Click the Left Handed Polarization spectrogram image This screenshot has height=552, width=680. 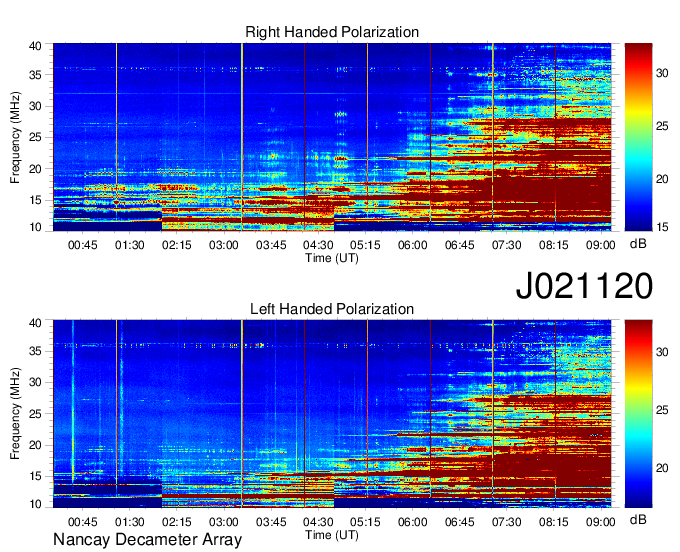[x=332, y=414]
